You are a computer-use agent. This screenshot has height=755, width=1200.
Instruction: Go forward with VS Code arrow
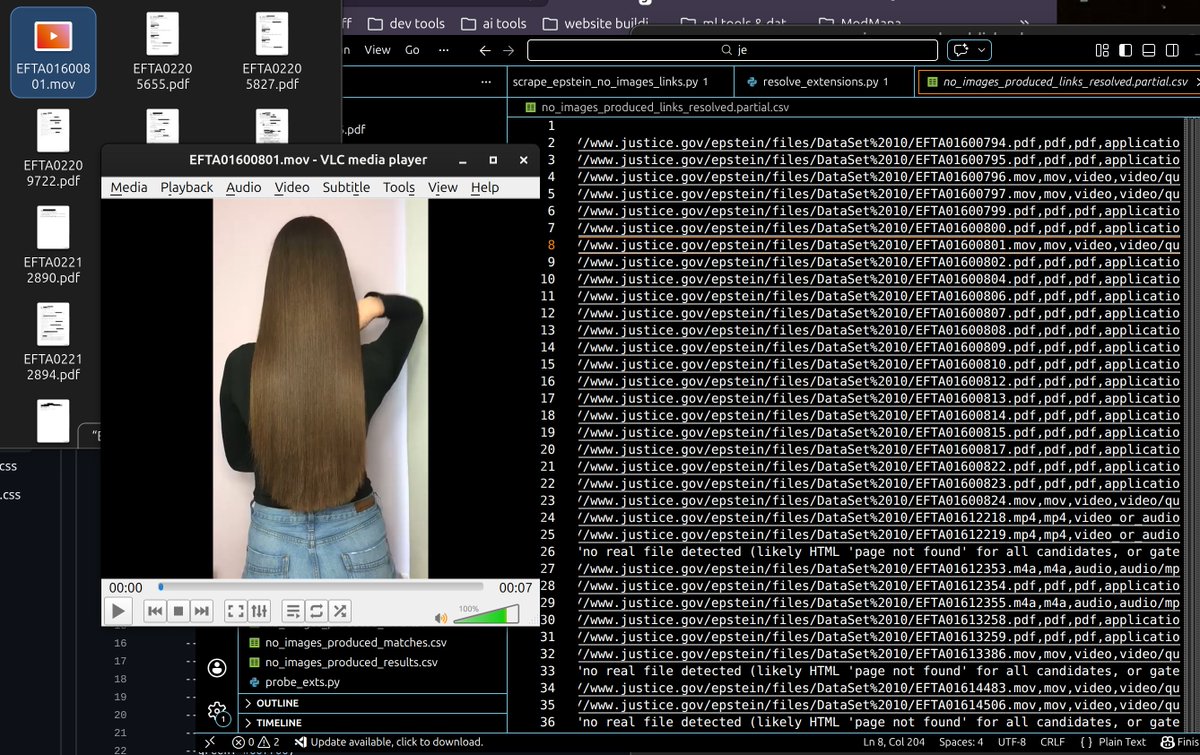[x=509, y=50]
